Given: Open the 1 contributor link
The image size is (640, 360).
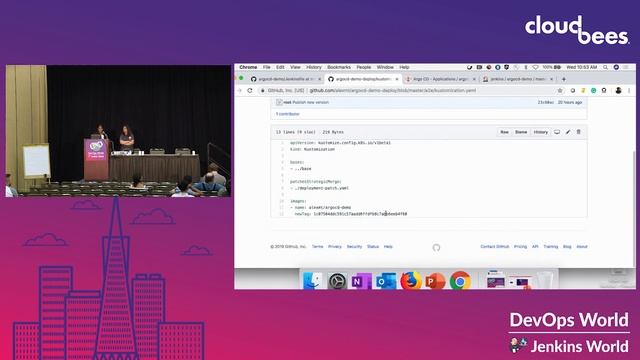Looking at the screenshot, I should 287,114.
